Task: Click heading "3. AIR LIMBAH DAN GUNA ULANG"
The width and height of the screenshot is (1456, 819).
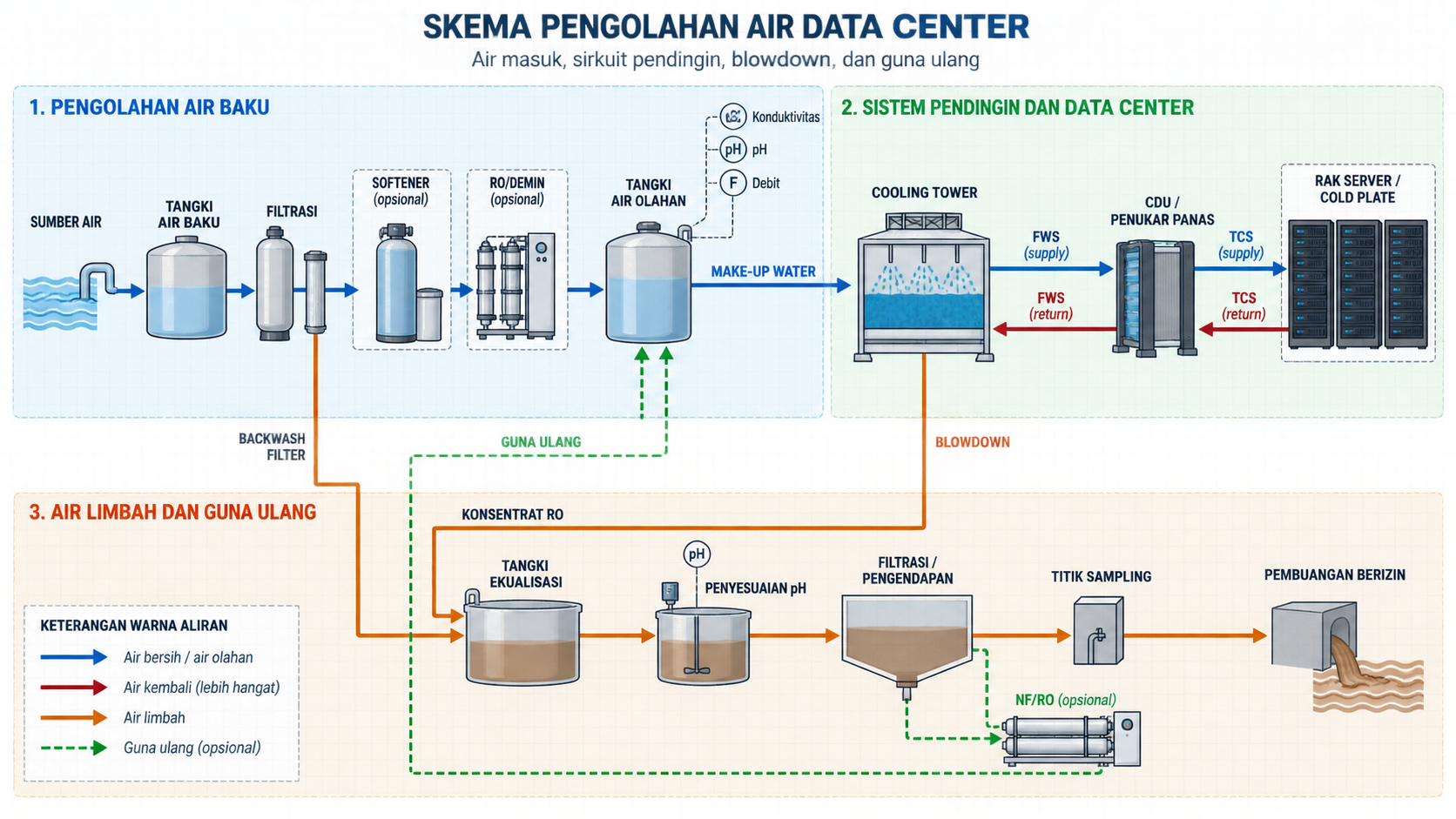Action: [172, 512]
